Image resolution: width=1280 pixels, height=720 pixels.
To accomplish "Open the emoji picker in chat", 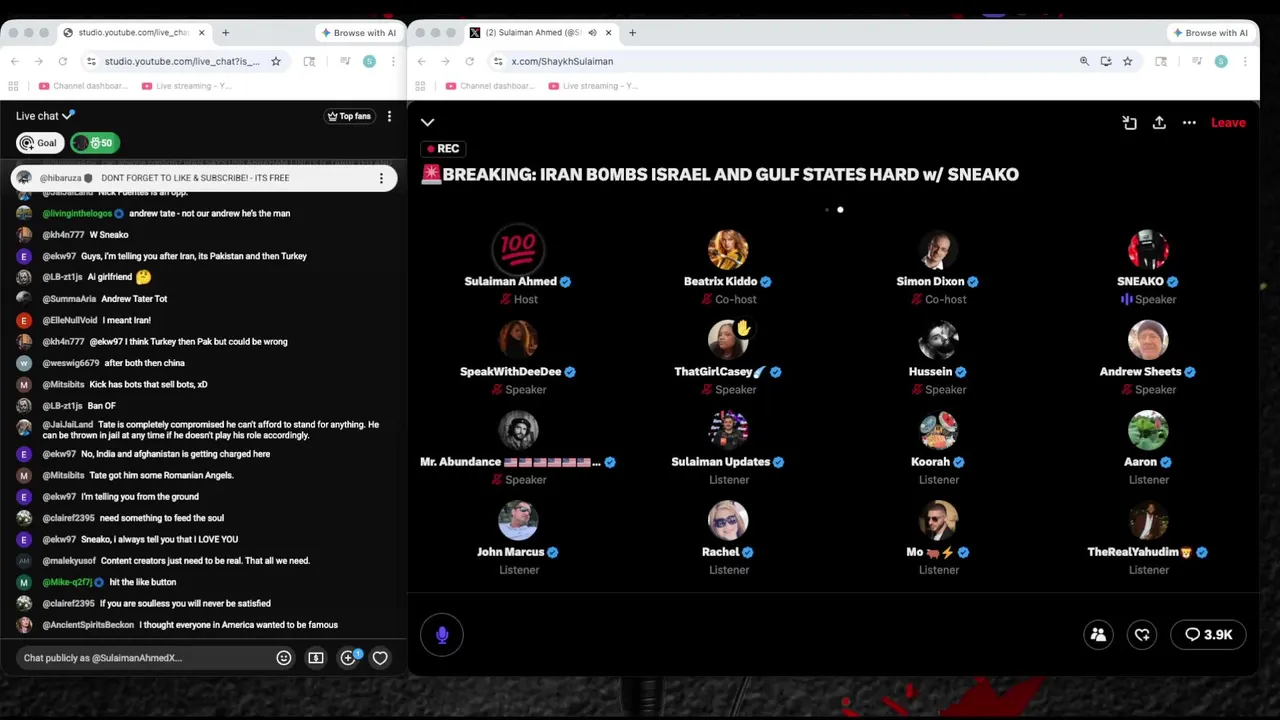I will point(284,658).
